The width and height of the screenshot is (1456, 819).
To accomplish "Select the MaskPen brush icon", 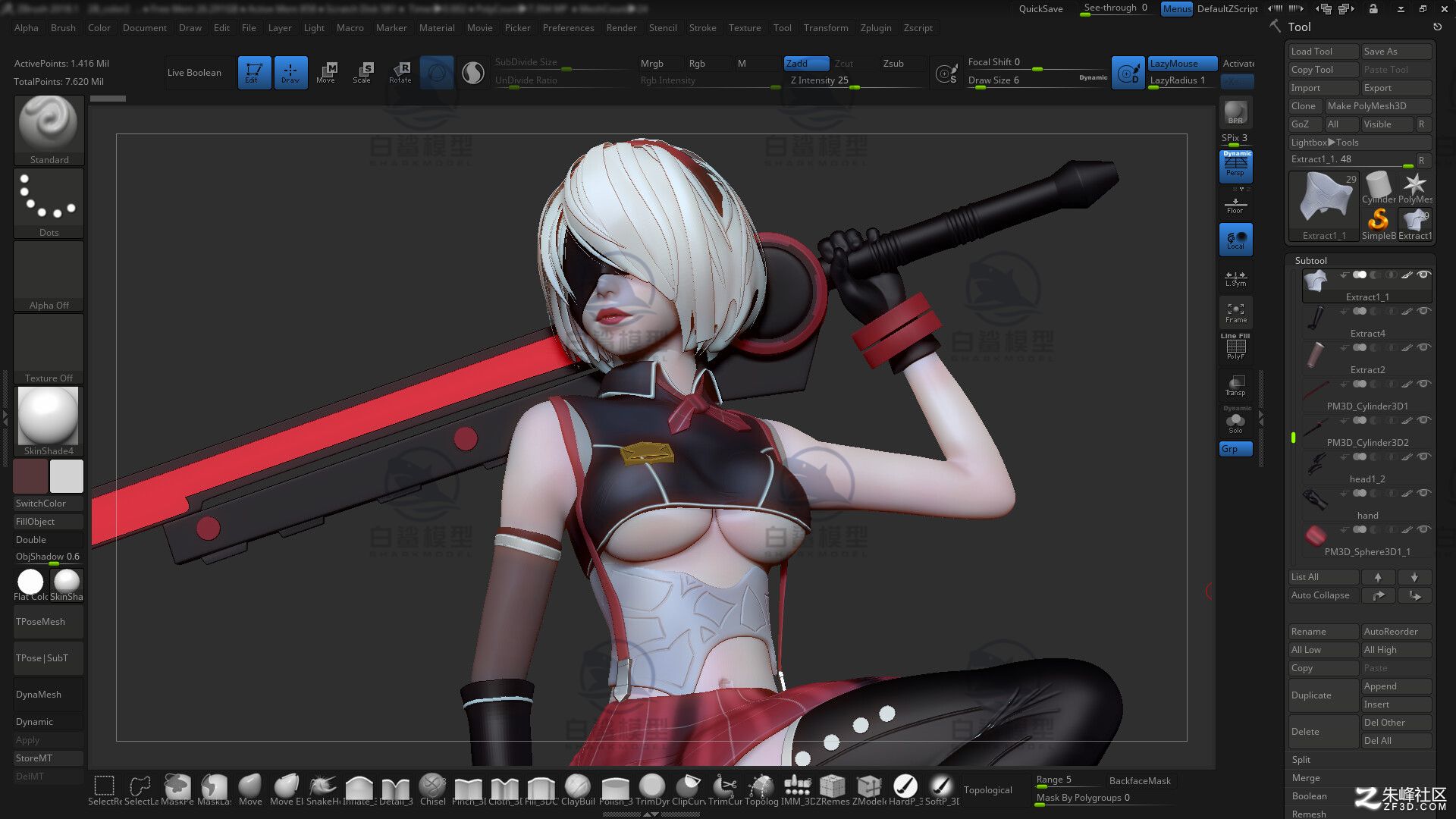I will click(x=177, y=789).
